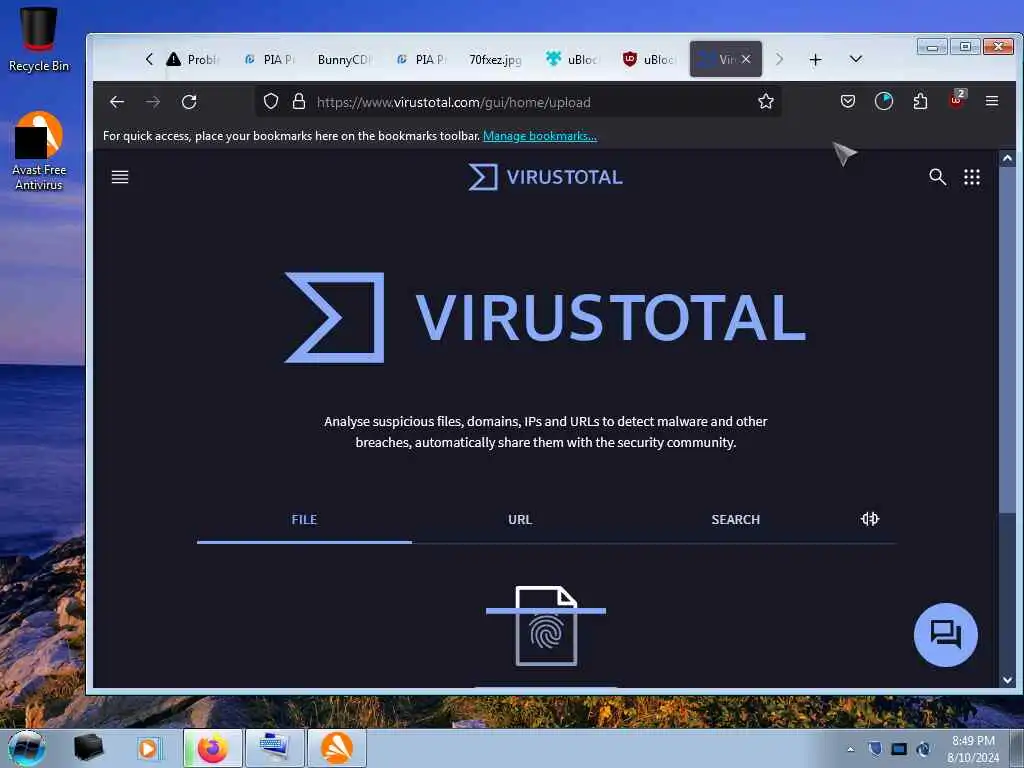
Task: Close the active VirusTotal tab
Action: coord(746,59)
